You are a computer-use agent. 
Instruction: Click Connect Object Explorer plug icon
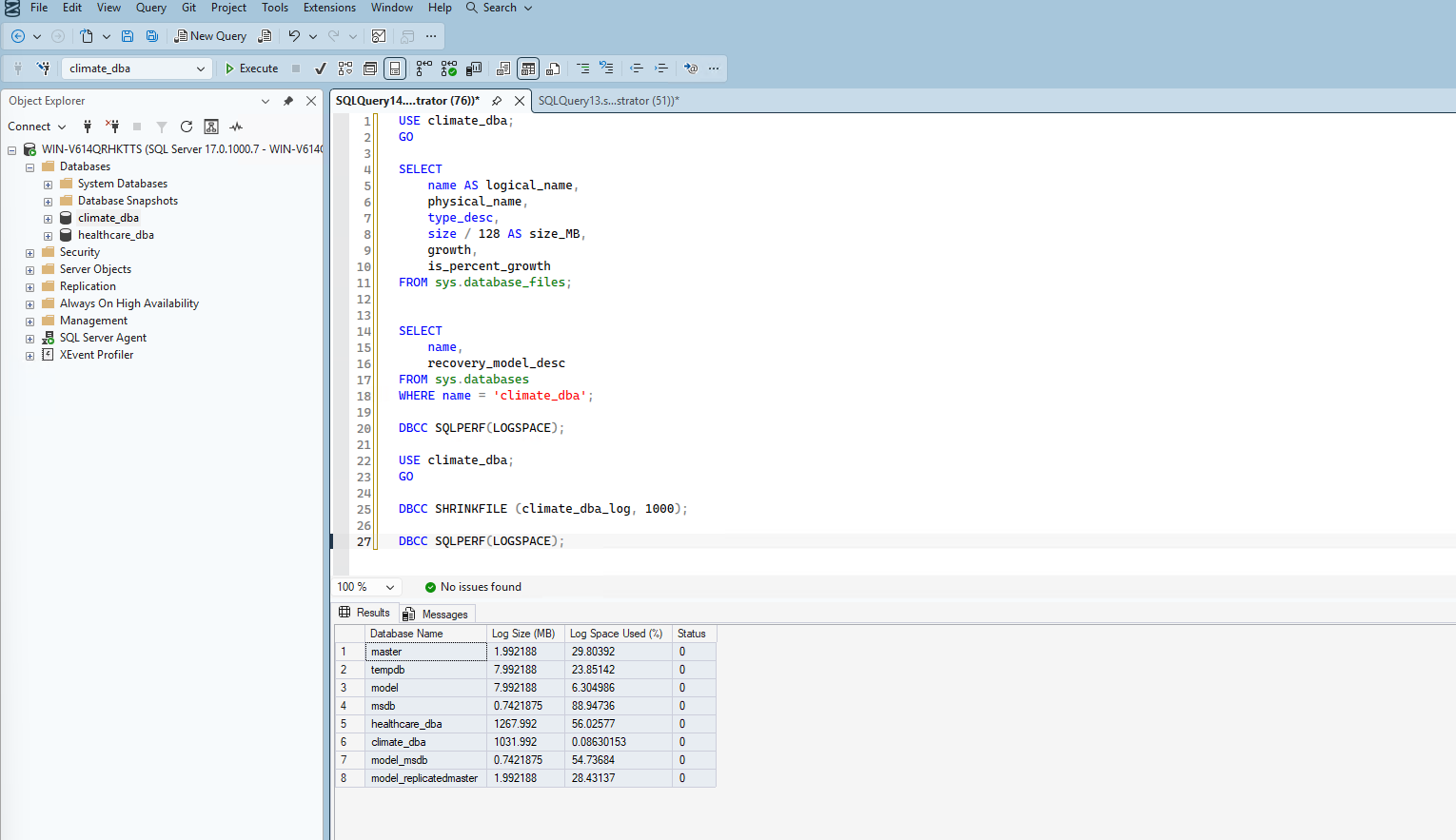(88, 127)
